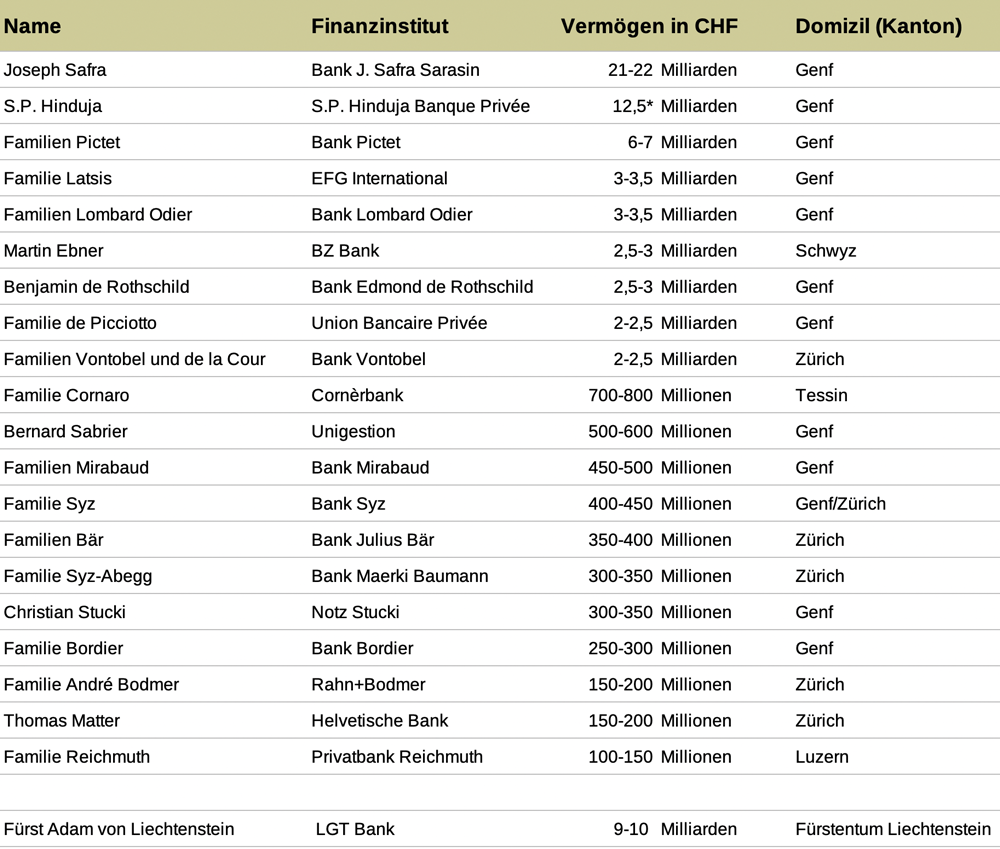Select the Finanzinstitut column header
The width and height of the screenshot is (1000, 849).
tap(379, 26)
